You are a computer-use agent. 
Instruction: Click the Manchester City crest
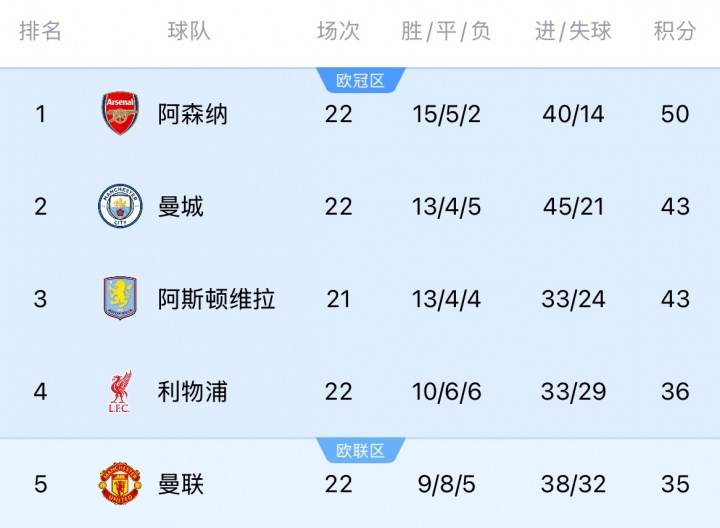pos(121,206)
